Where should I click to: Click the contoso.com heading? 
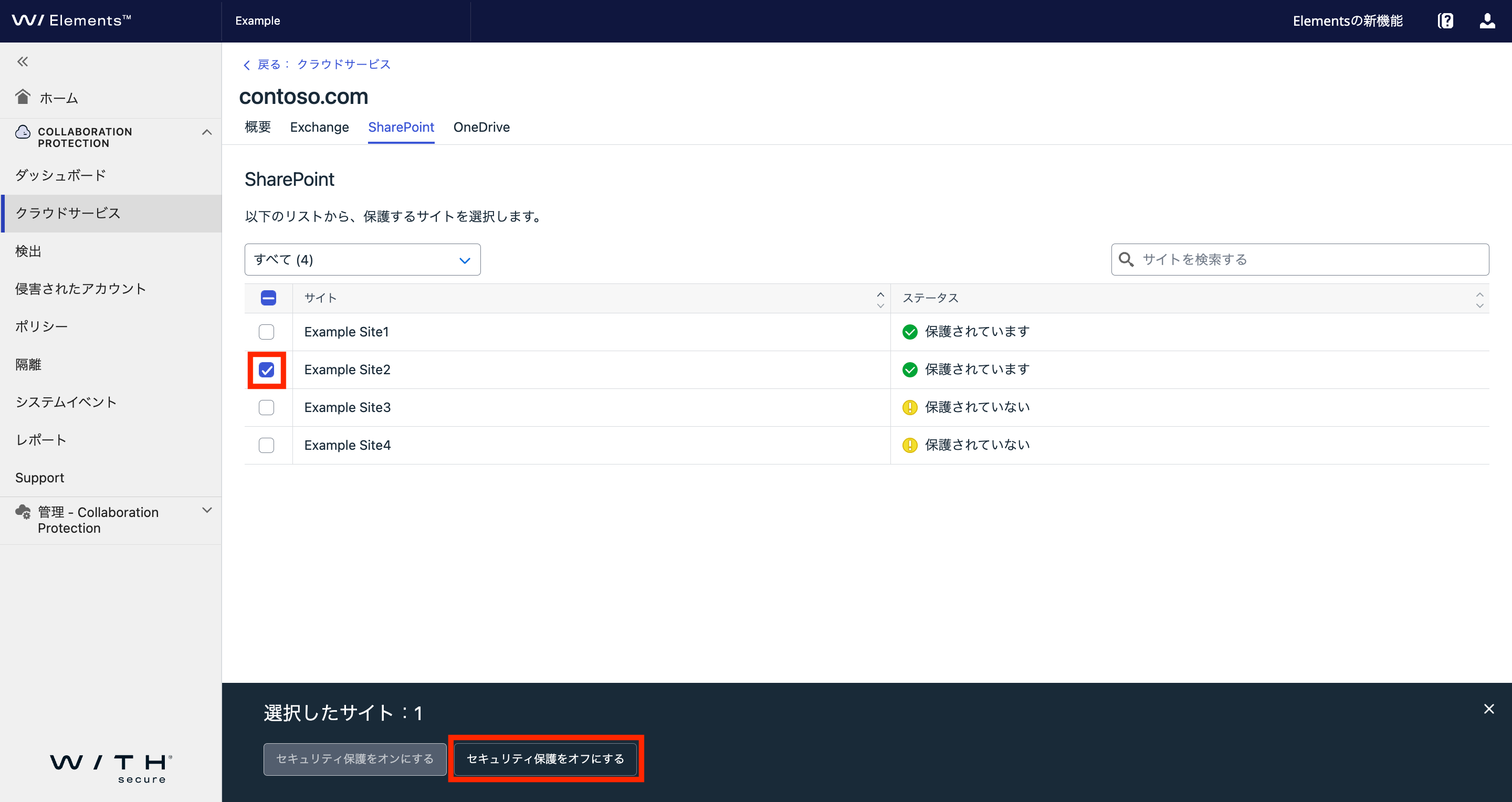coord(303,96)
